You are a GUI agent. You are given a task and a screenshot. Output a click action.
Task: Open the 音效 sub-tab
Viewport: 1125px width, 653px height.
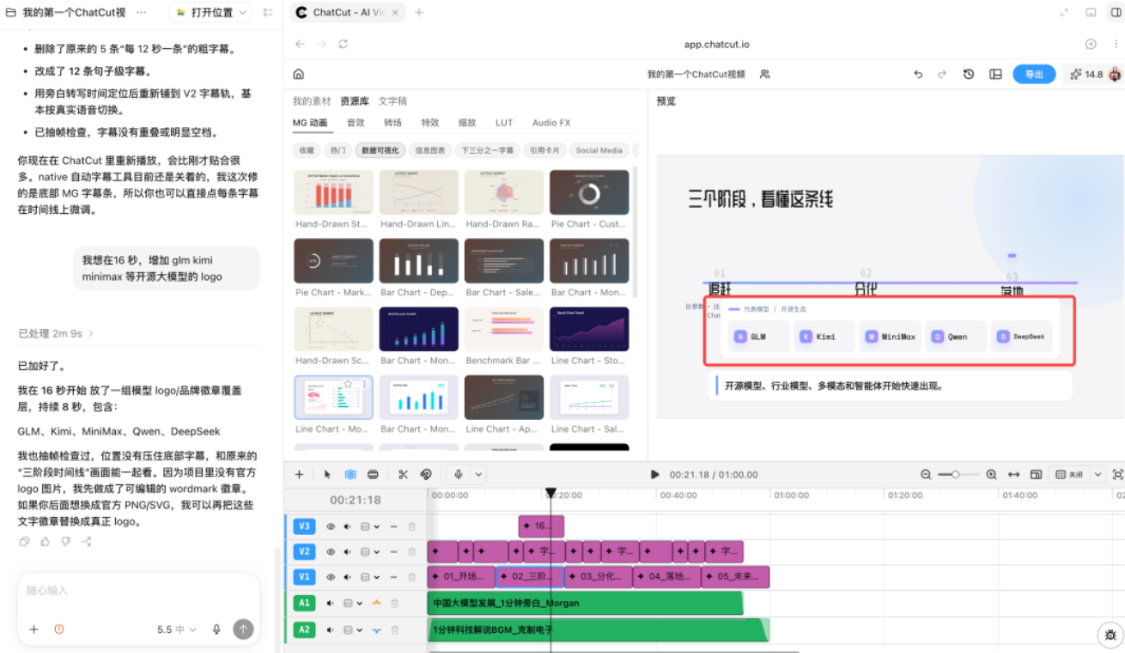(x=355, y=123)
